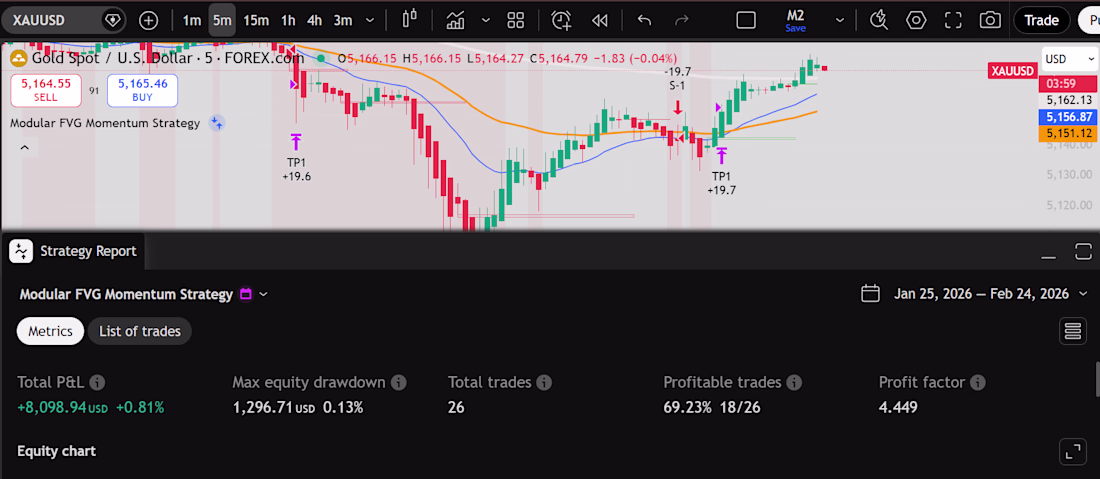Undo the last chart action
This screenshot has width=1100, height=479.
pos(644,20)
